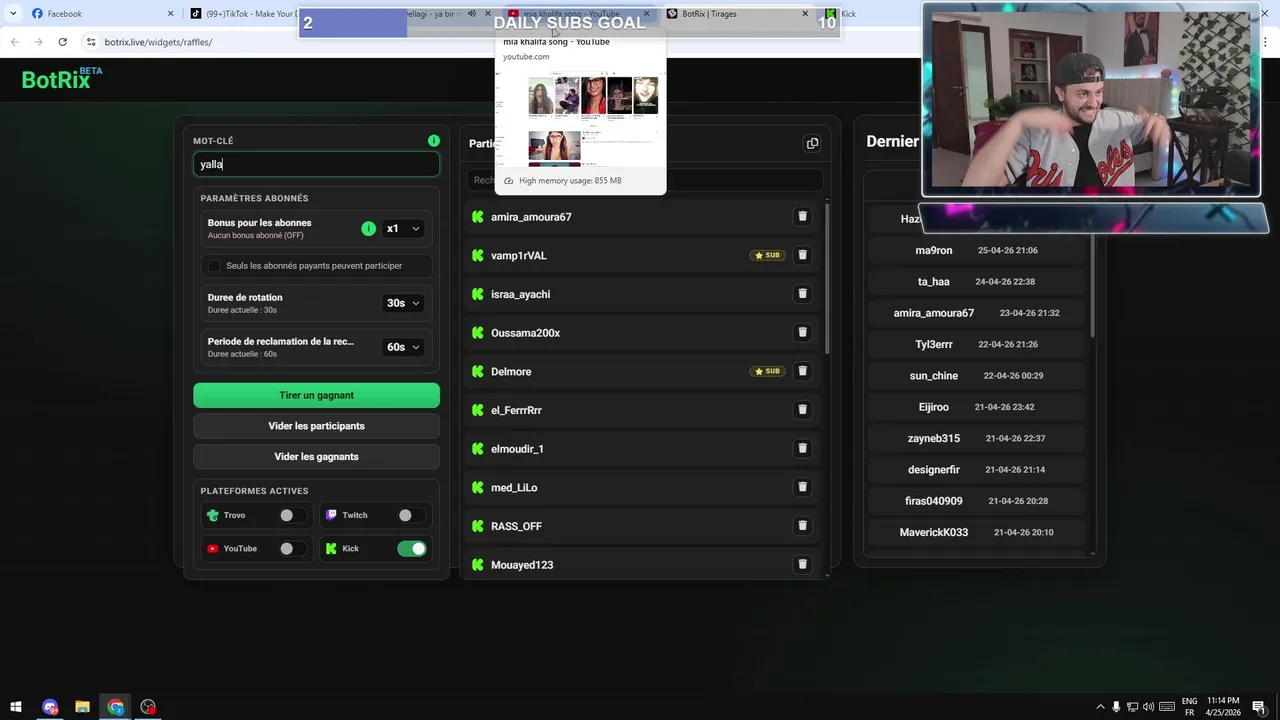This screenshot has width=1280, height=720.
Task: Copy participants list icon
Action: 812,143
